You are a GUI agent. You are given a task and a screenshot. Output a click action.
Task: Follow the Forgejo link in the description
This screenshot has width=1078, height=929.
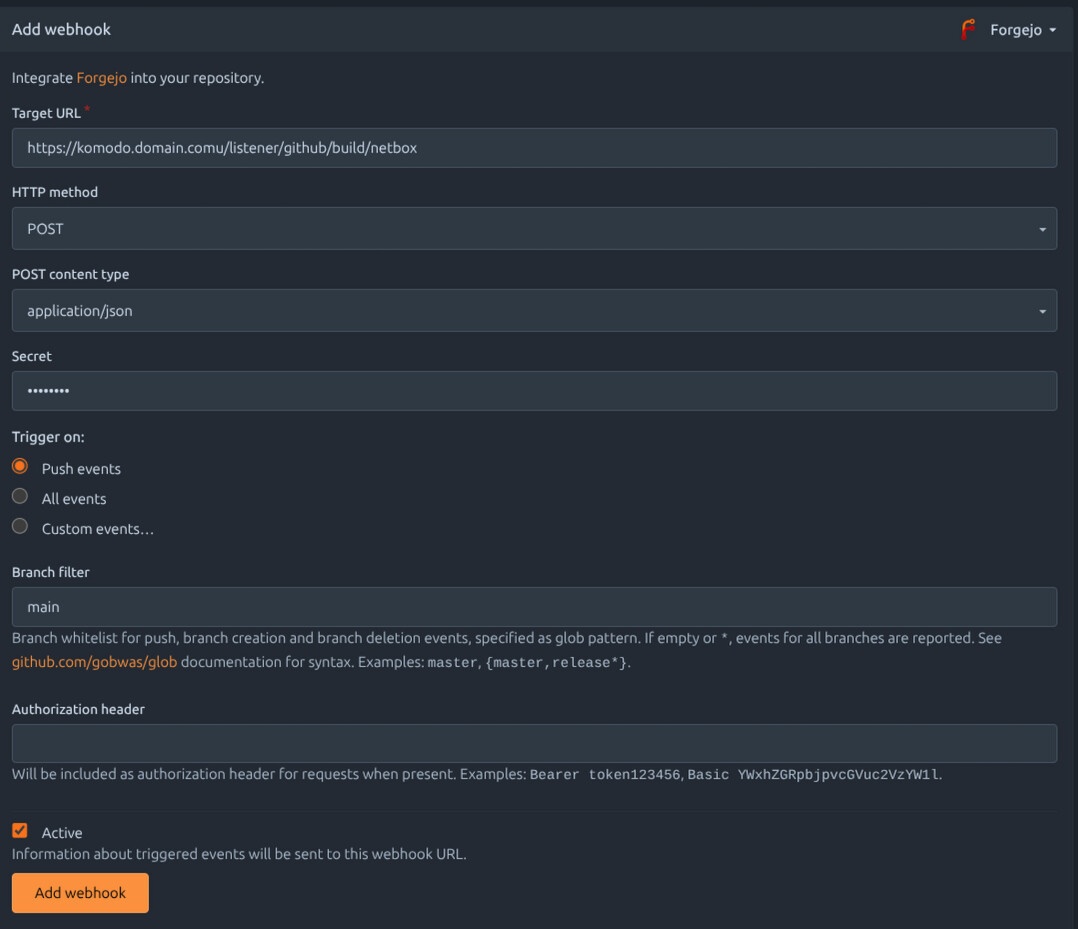[101, 78]
